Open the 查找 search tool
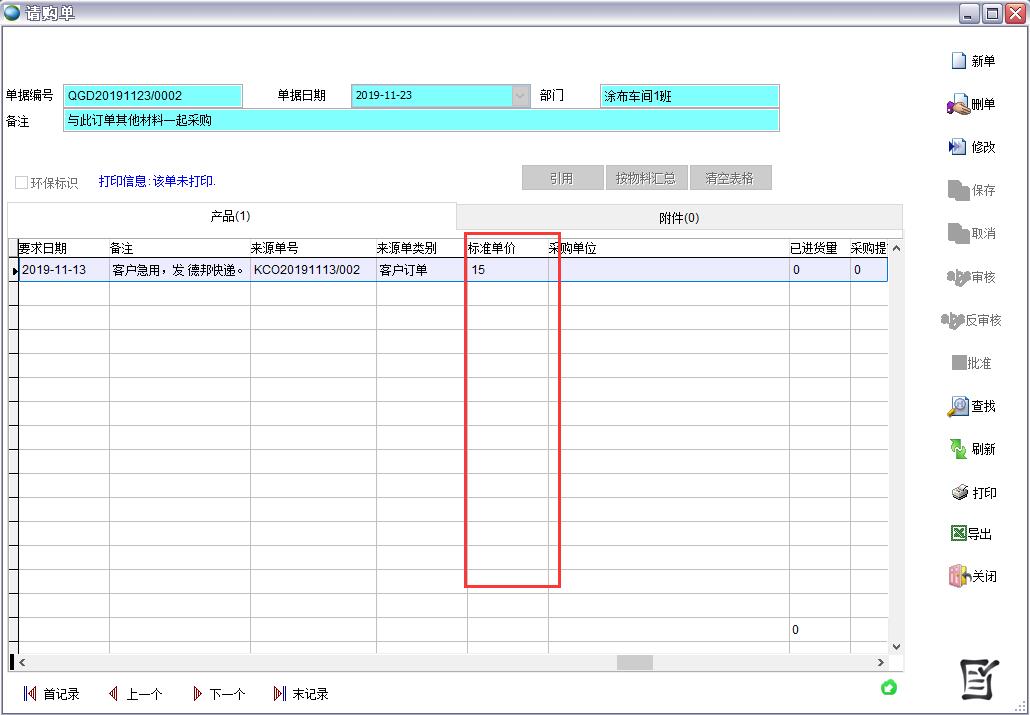Viewport: 1030px width, 715px height. click(958, 406)
